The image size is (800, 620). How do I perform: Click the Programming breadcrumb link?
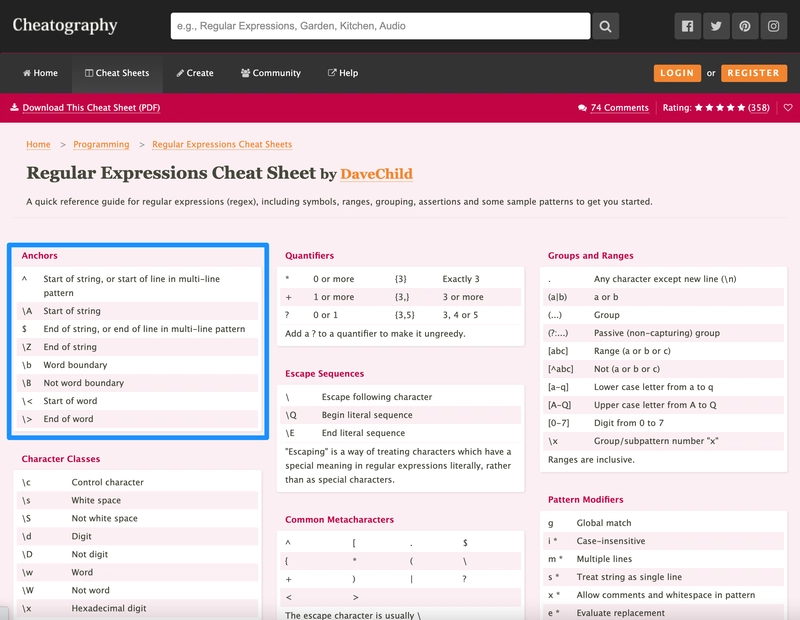pos(101,144)
